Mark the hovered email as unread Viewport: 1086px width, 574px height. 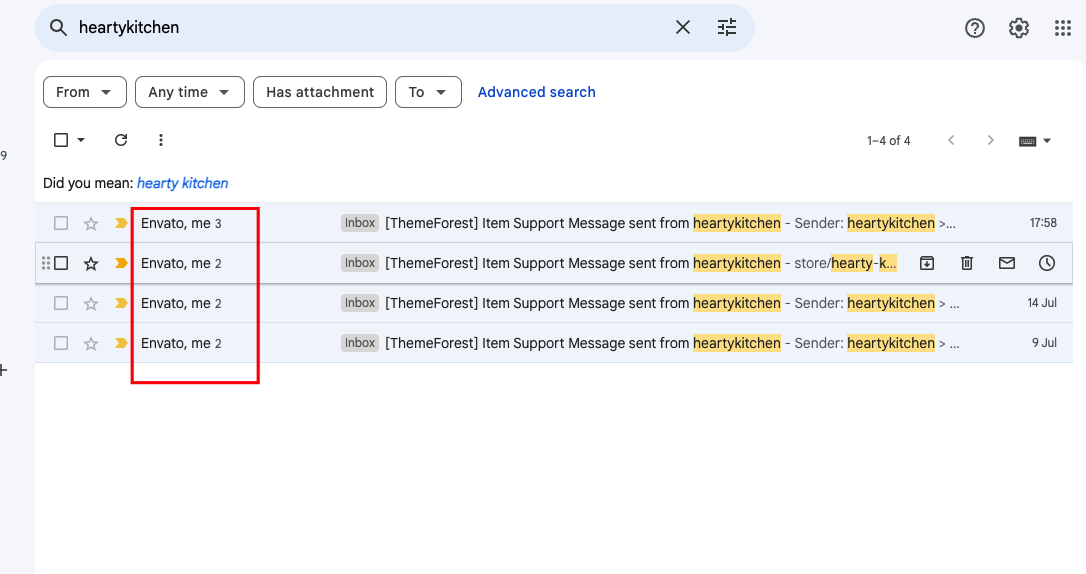tap(1007, 263)
